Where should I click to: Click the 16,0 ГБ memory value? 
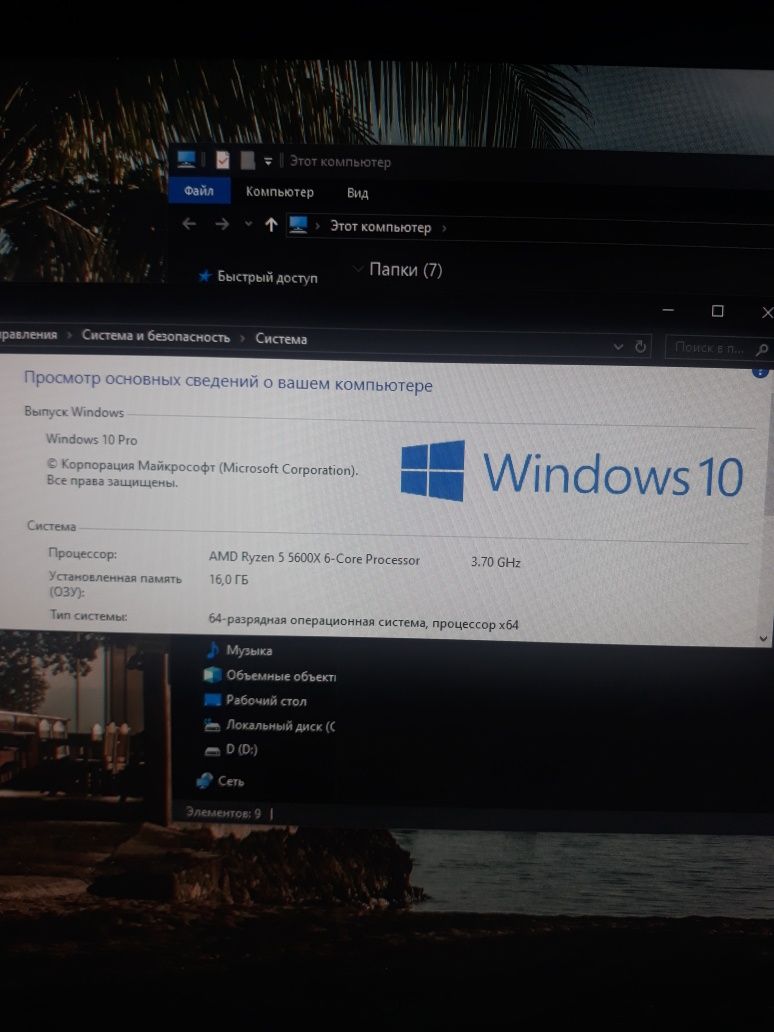pyautogui.click(x=228, y=579)
